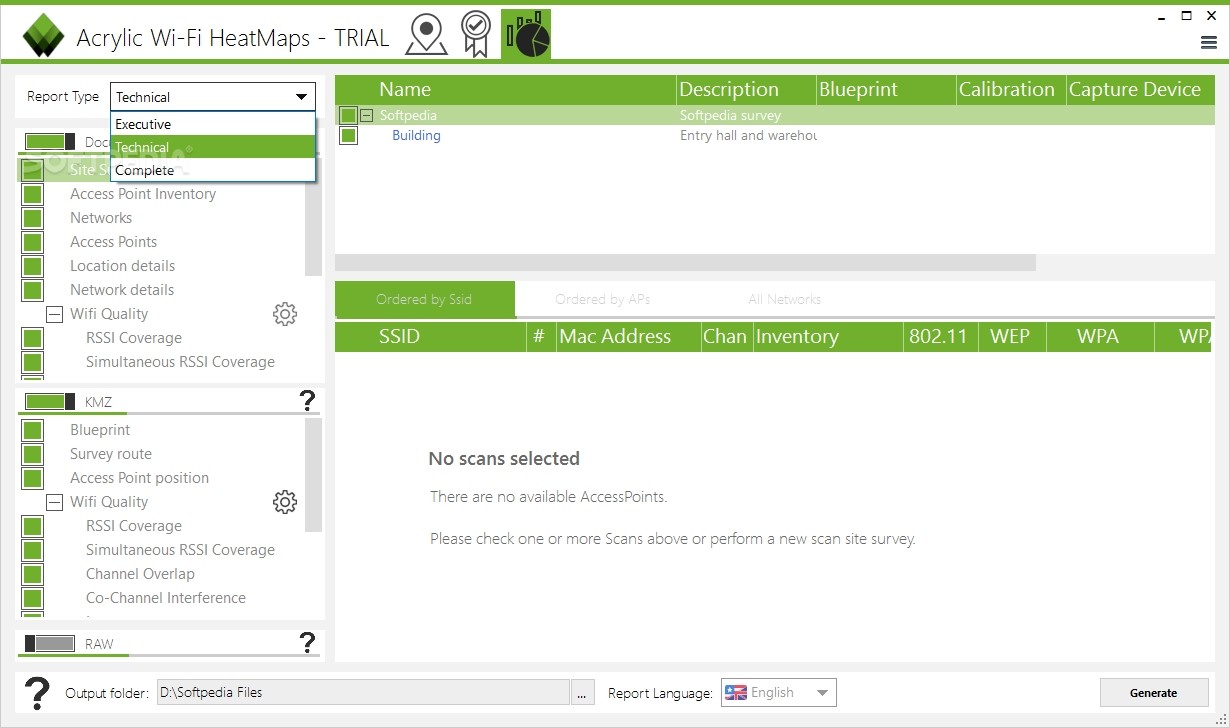The height and width of the screenshot is (728, 1230).
Task: Select the reports chart icon in header
Action: pos(526,34)
